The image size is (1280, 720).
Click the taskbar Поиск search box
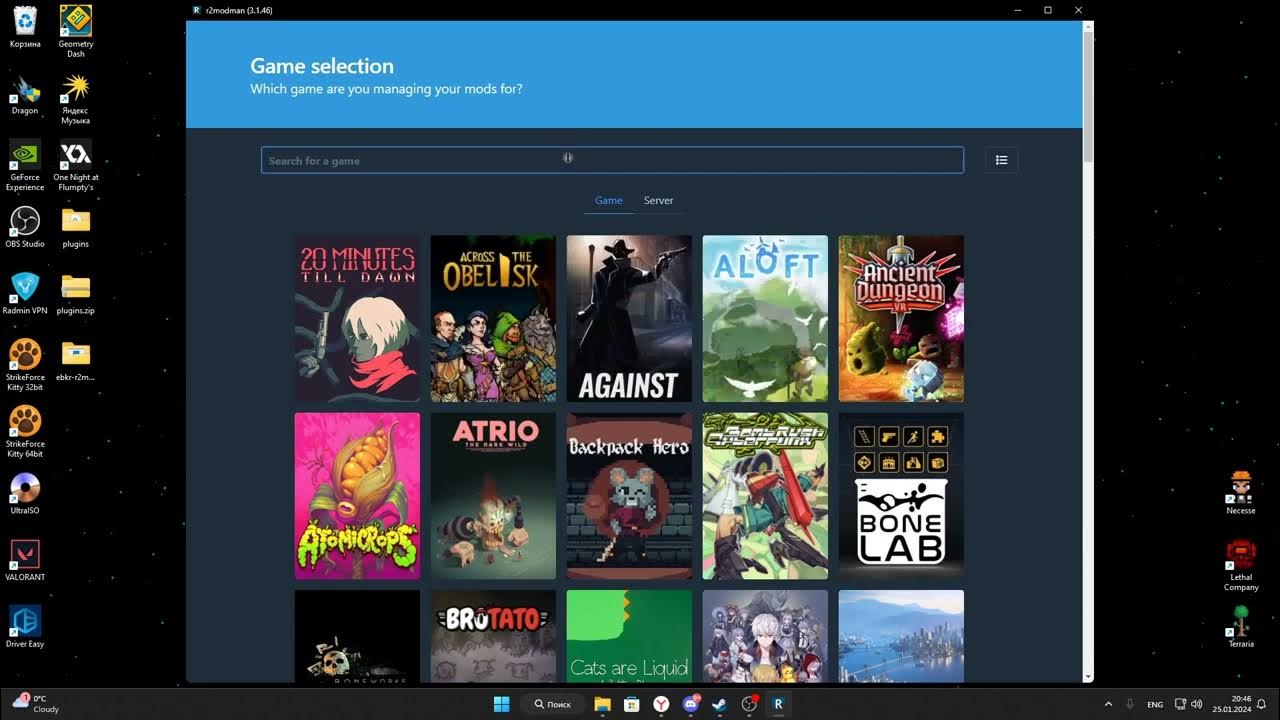click(553, 704)
